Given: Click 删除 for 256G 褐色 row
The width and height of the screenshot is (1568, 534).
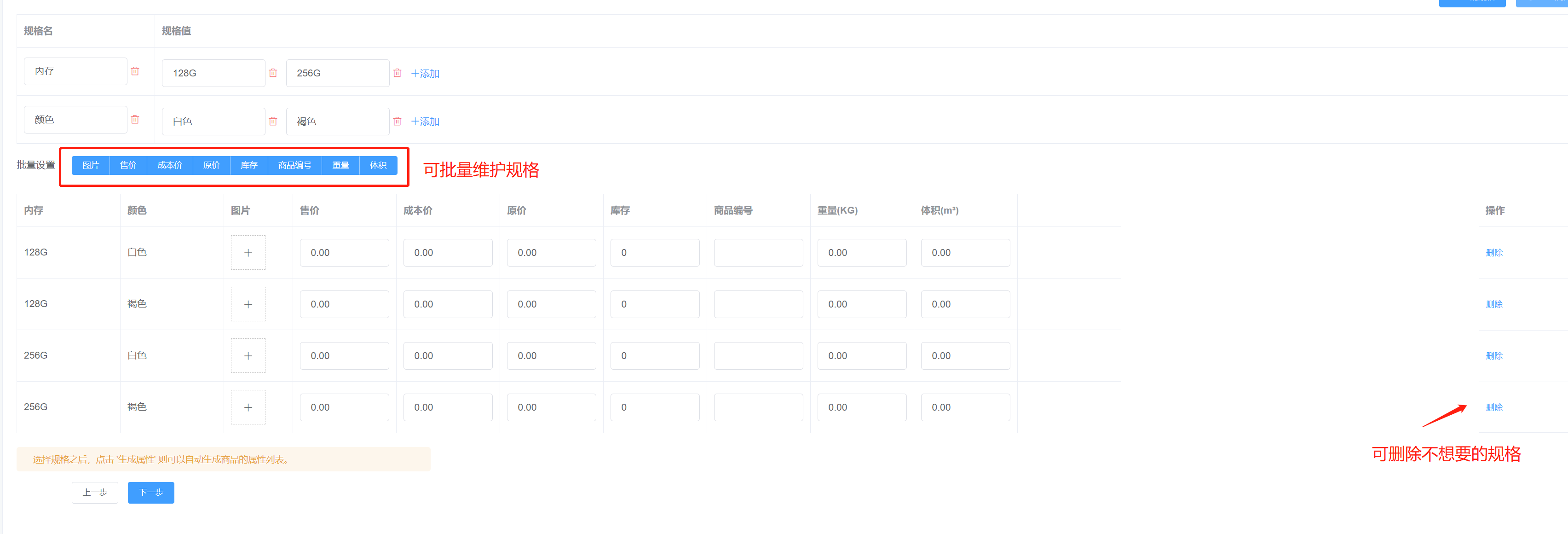Looking at the screenshot, I should click(x=1494, y=407).
